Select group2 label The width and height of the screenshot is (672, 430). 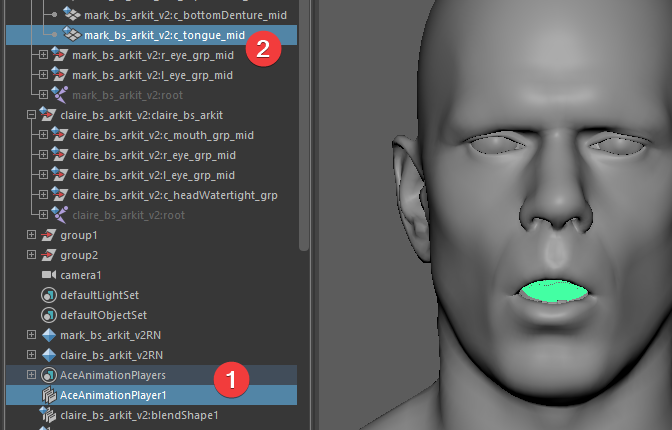[x=79, y=256]
